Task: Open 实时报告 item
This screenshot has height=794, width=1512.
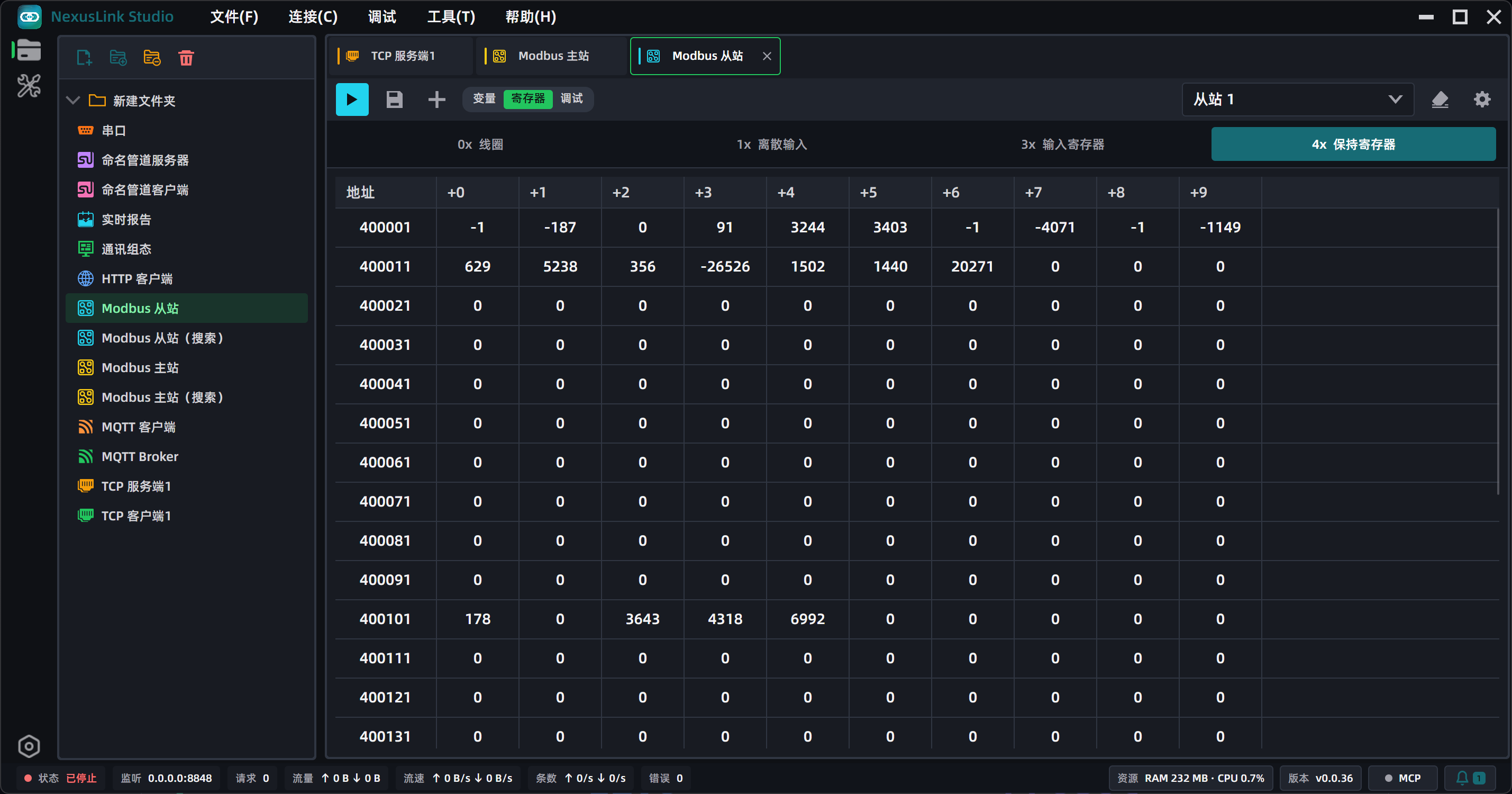Action: pos(187,219)
